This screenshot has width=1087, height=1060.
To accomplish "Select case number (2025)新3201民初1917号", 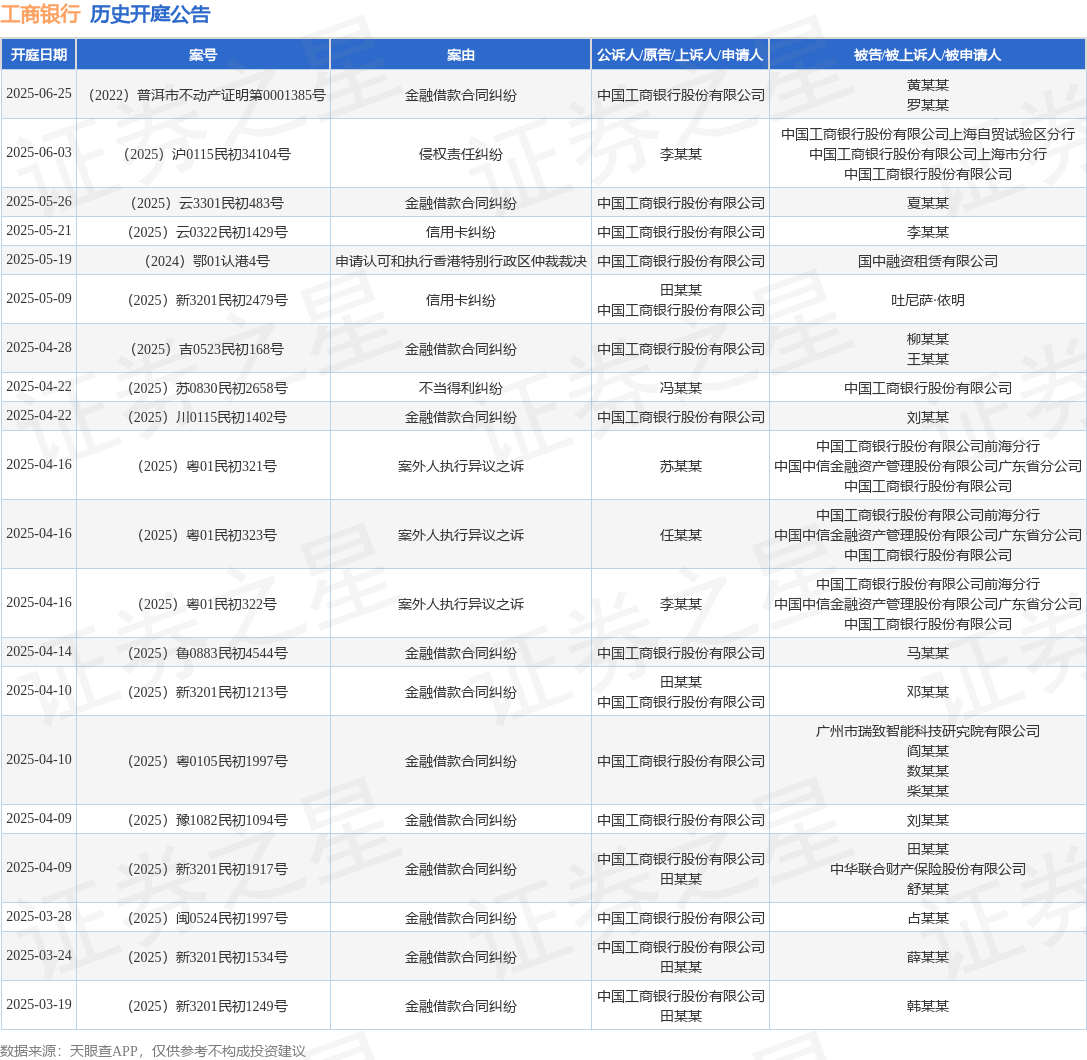I will [207, 869].
